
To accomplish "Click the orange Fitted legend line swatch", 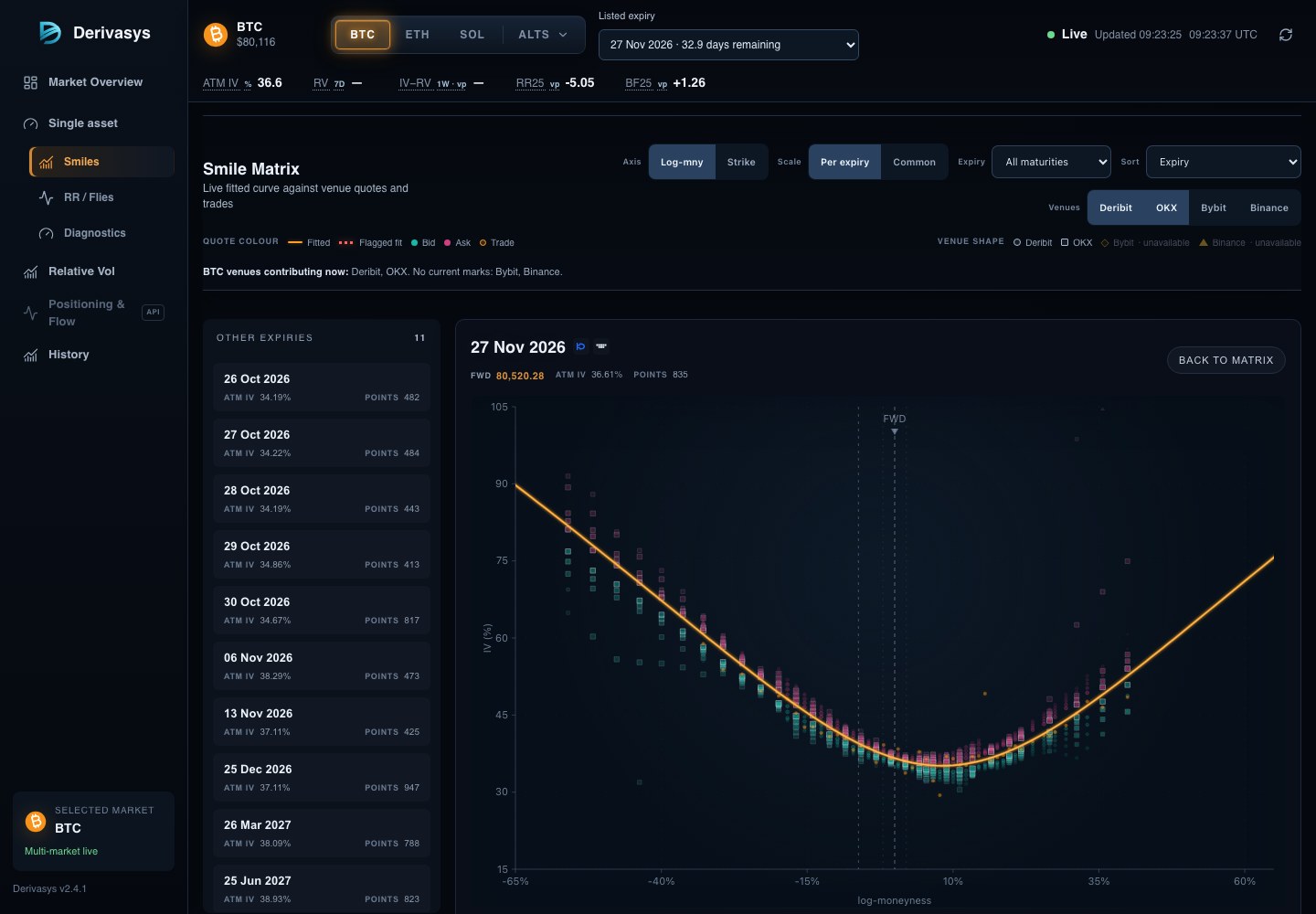I will tap(295, 243).
